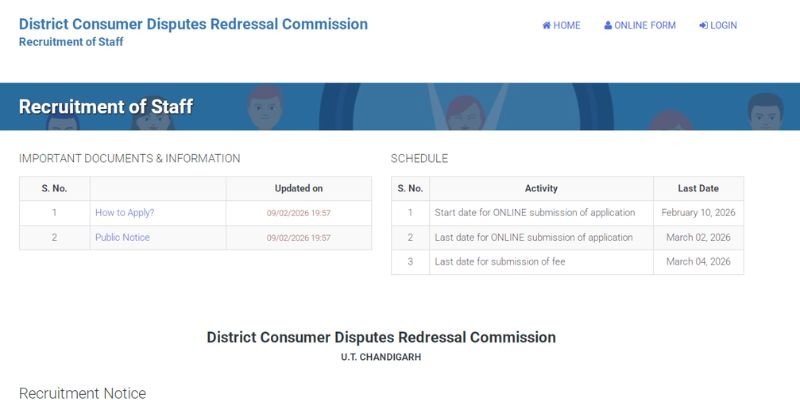
Task: Click the Recruitment of Staff banner heading
Action: click(106, 107)
